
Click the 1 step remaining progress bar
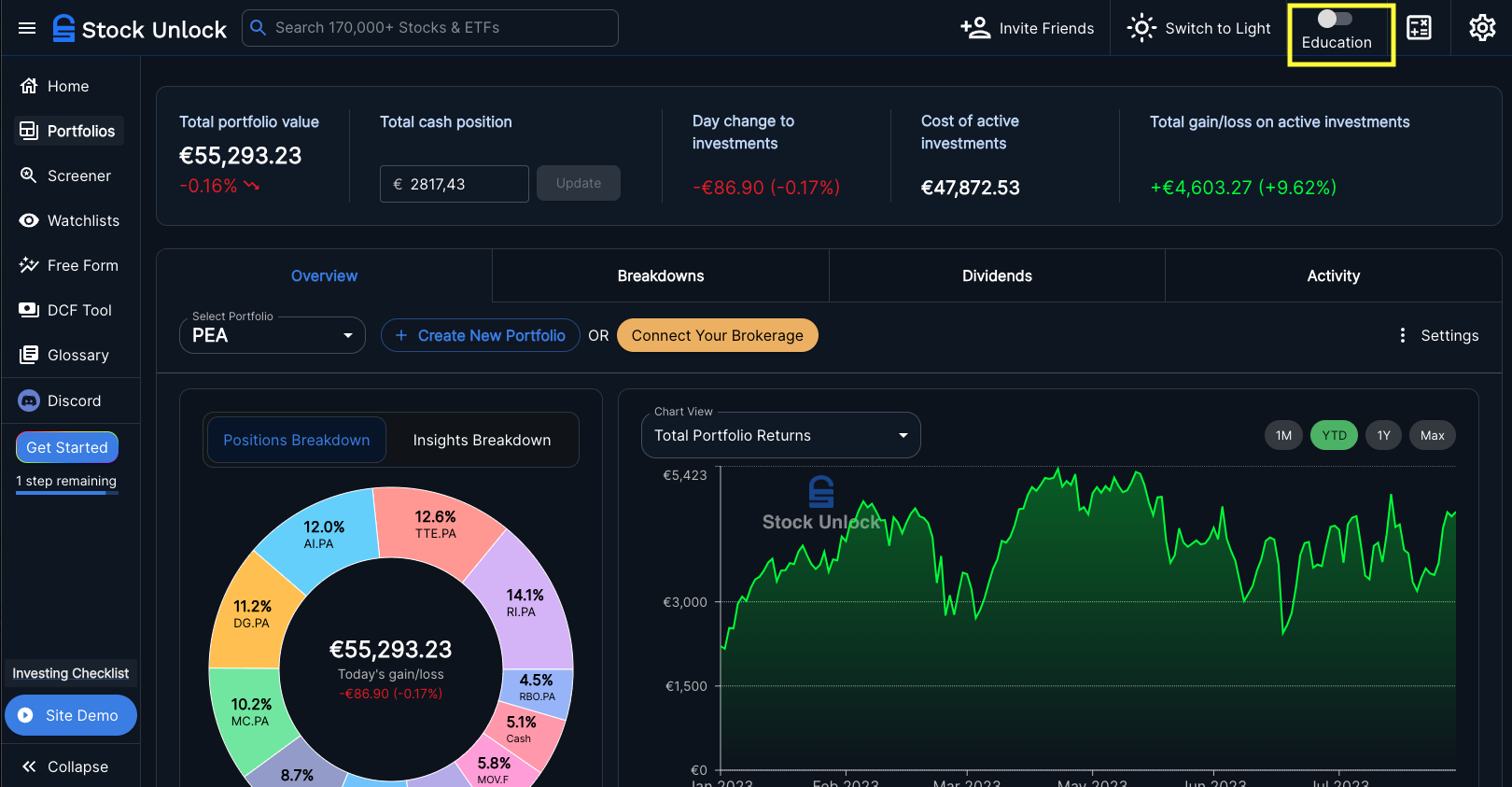67,492
